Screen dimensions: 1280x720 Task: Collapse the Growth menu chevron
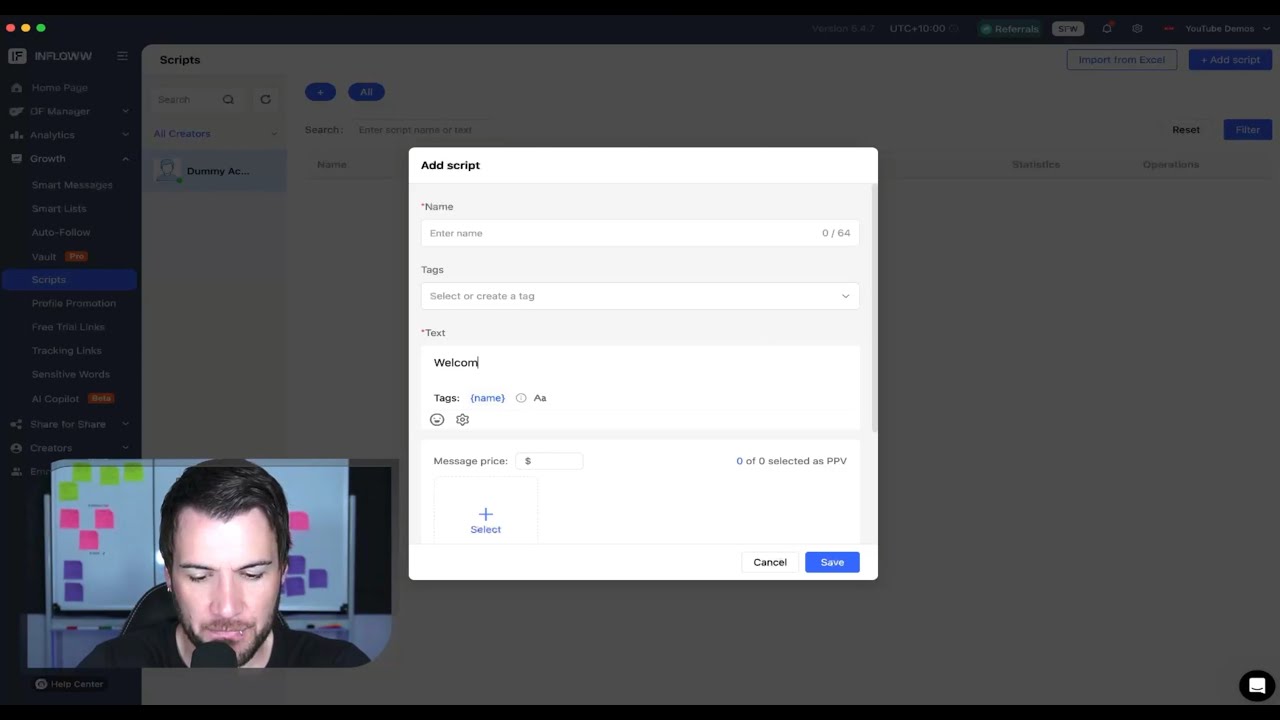125,159
